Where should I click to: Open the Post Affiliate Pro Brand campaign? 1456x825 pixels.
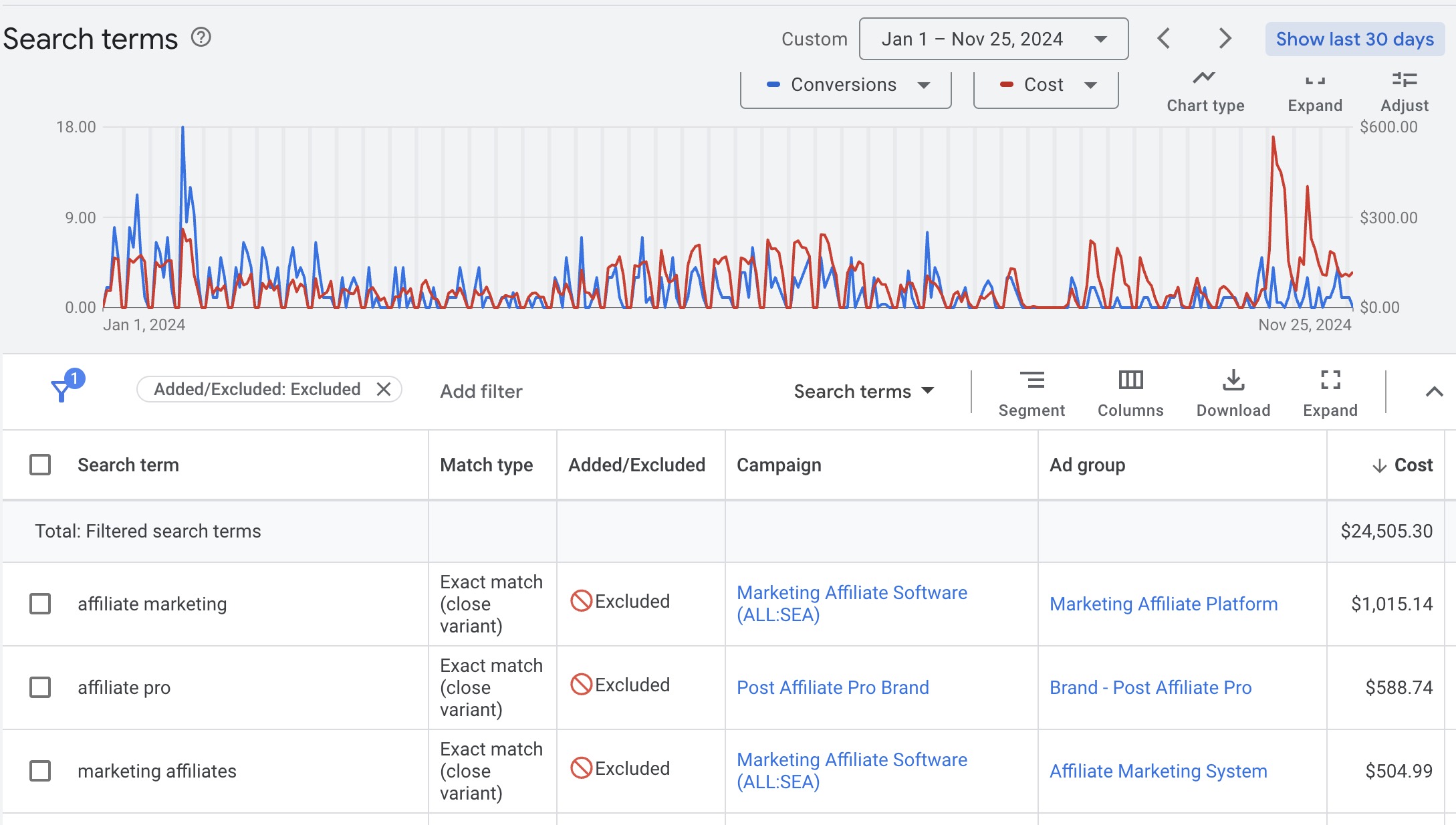click(x=833, y=687)
